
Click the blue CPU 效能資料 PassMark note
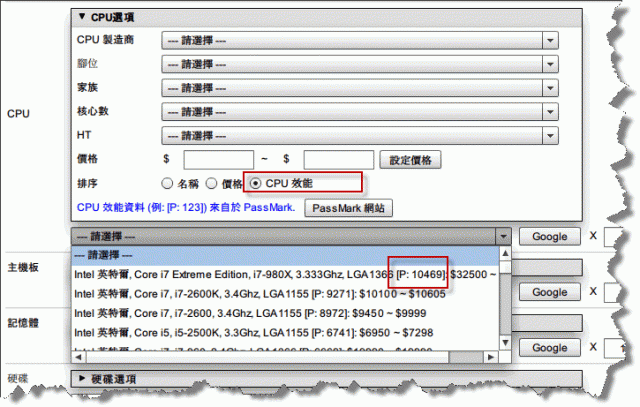(x=186, y=207)
